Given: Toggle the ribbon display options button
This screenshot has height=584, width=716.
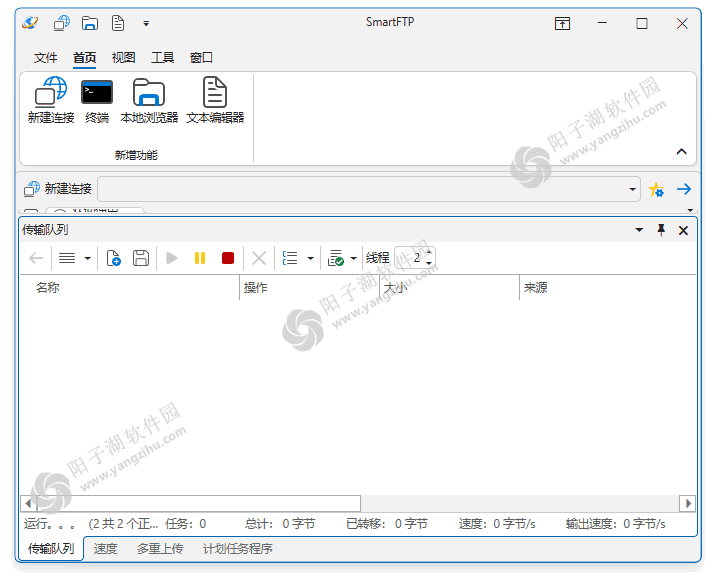Looking at the screenshot, I should pos(562,23).
